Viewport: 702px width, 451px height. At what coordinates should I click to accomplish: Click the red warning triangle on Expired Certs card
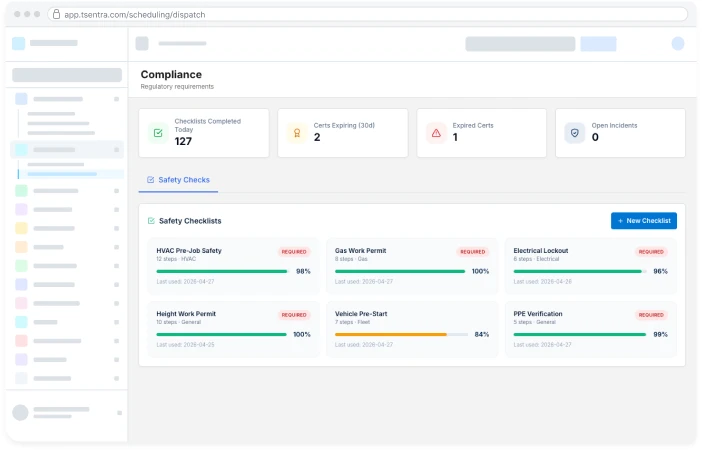pos(436,133)
